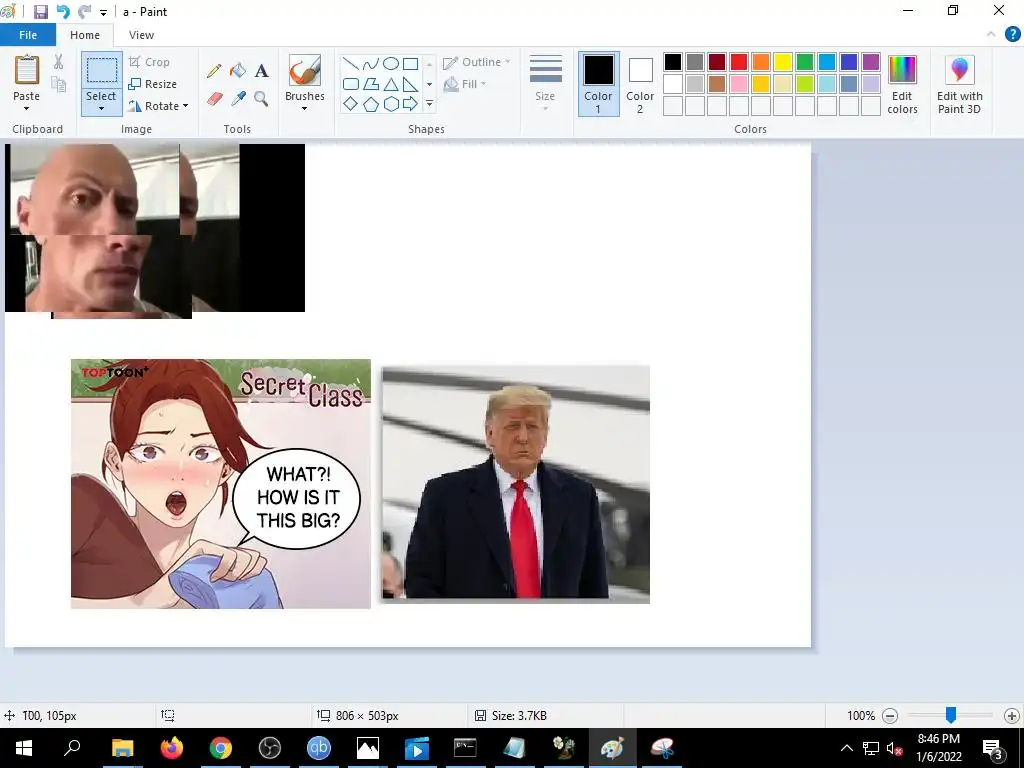
Task: Click the Copy icon in Clipboard group
Action: point(59,84)
